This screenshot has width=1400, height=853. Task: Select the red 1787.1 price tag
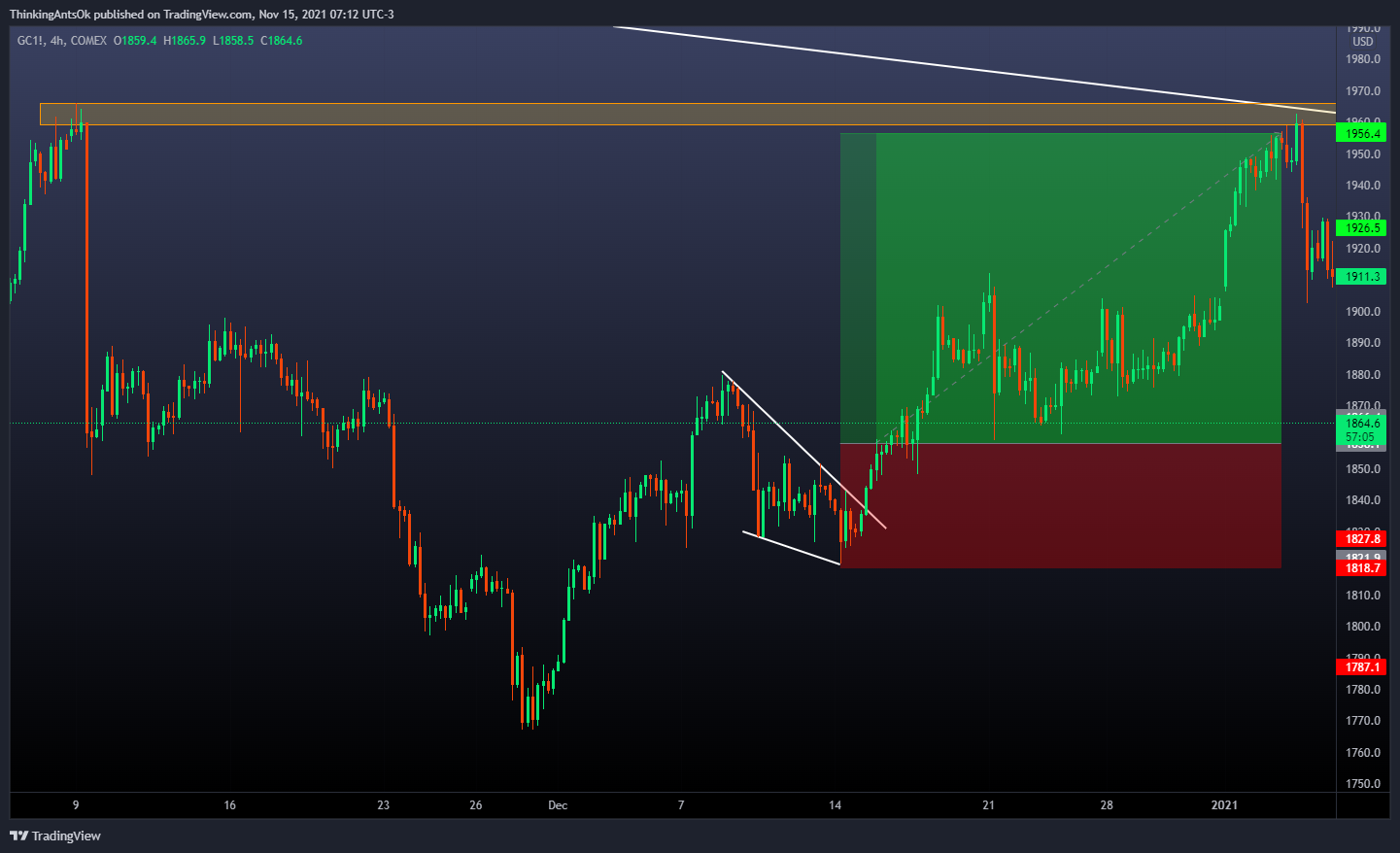(1362, 667)
